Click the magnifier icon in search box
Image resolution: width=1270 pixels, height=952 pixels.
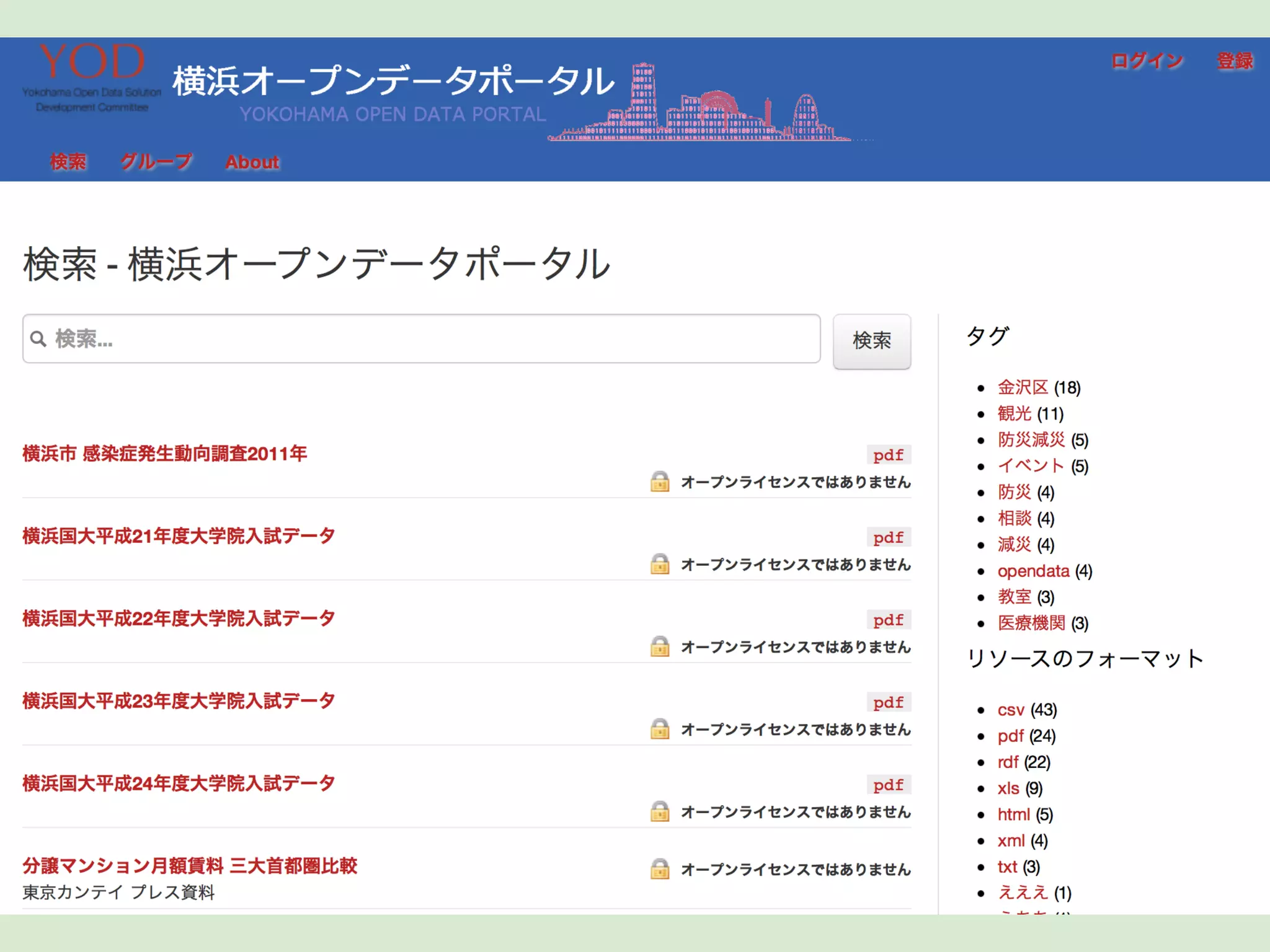(x=38, y=339)
